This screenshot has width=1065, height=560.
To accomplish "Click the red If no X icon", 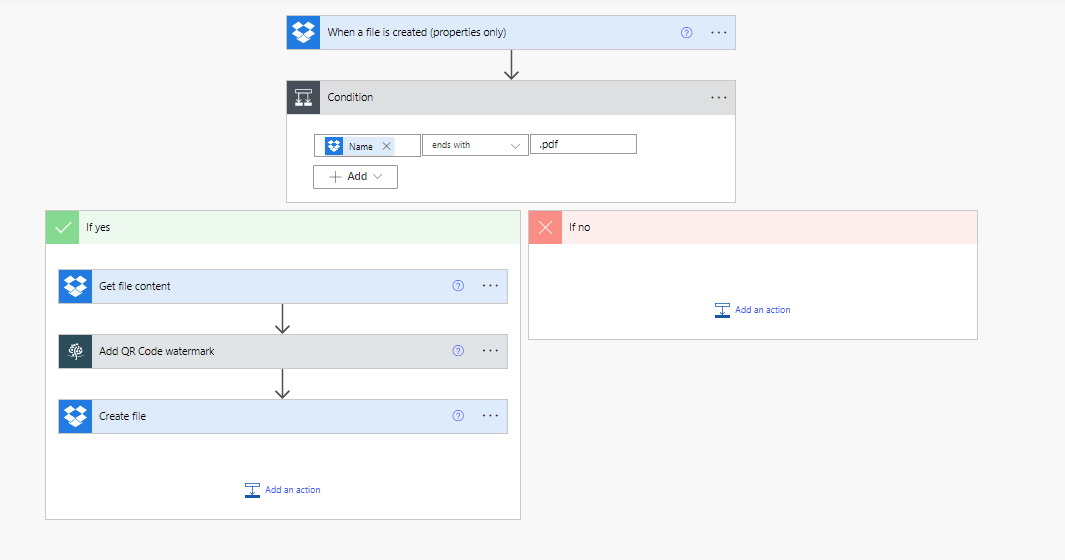I will point(545,227).
